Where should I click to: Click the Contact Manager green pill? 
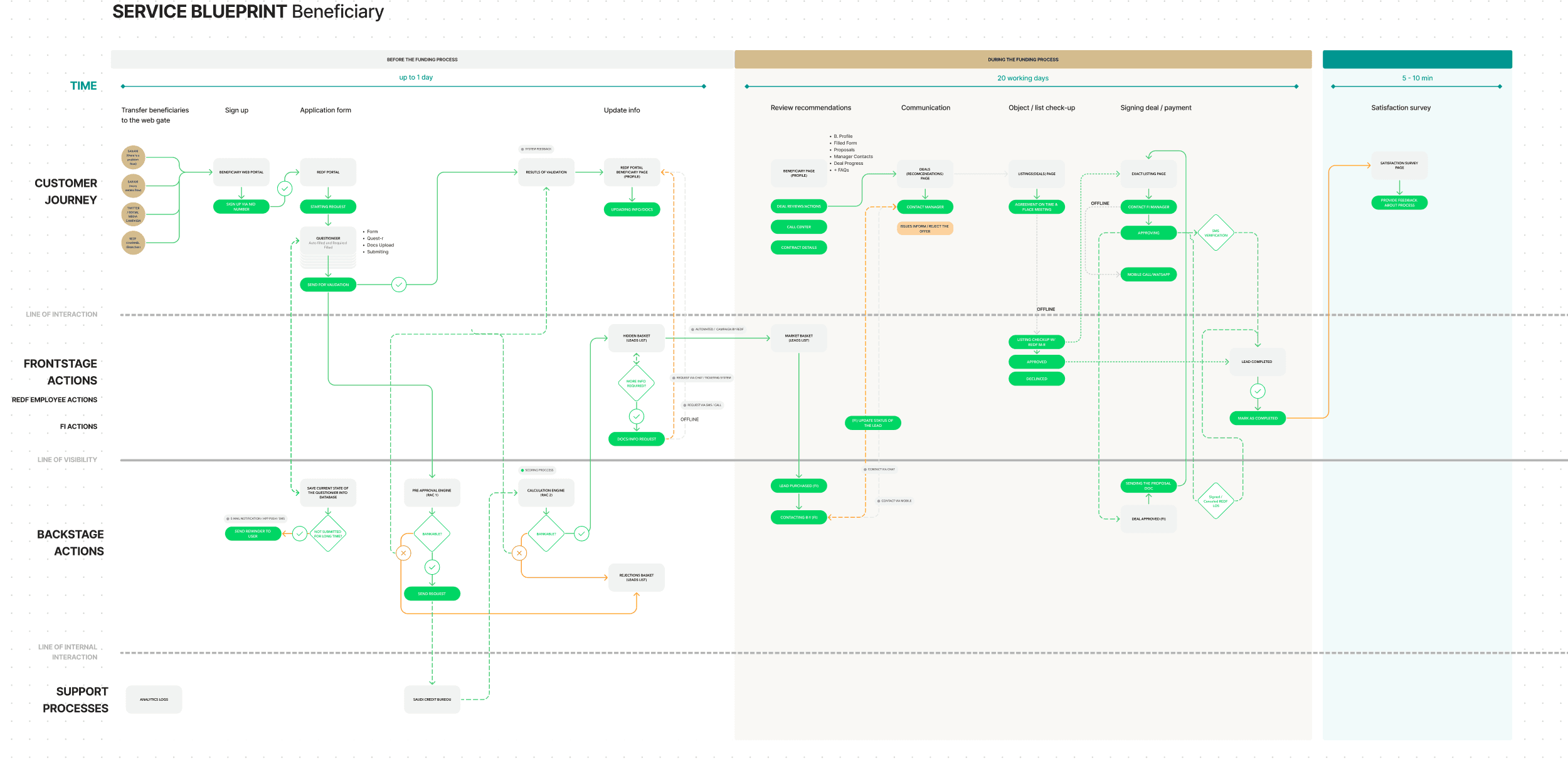(925, 207)
